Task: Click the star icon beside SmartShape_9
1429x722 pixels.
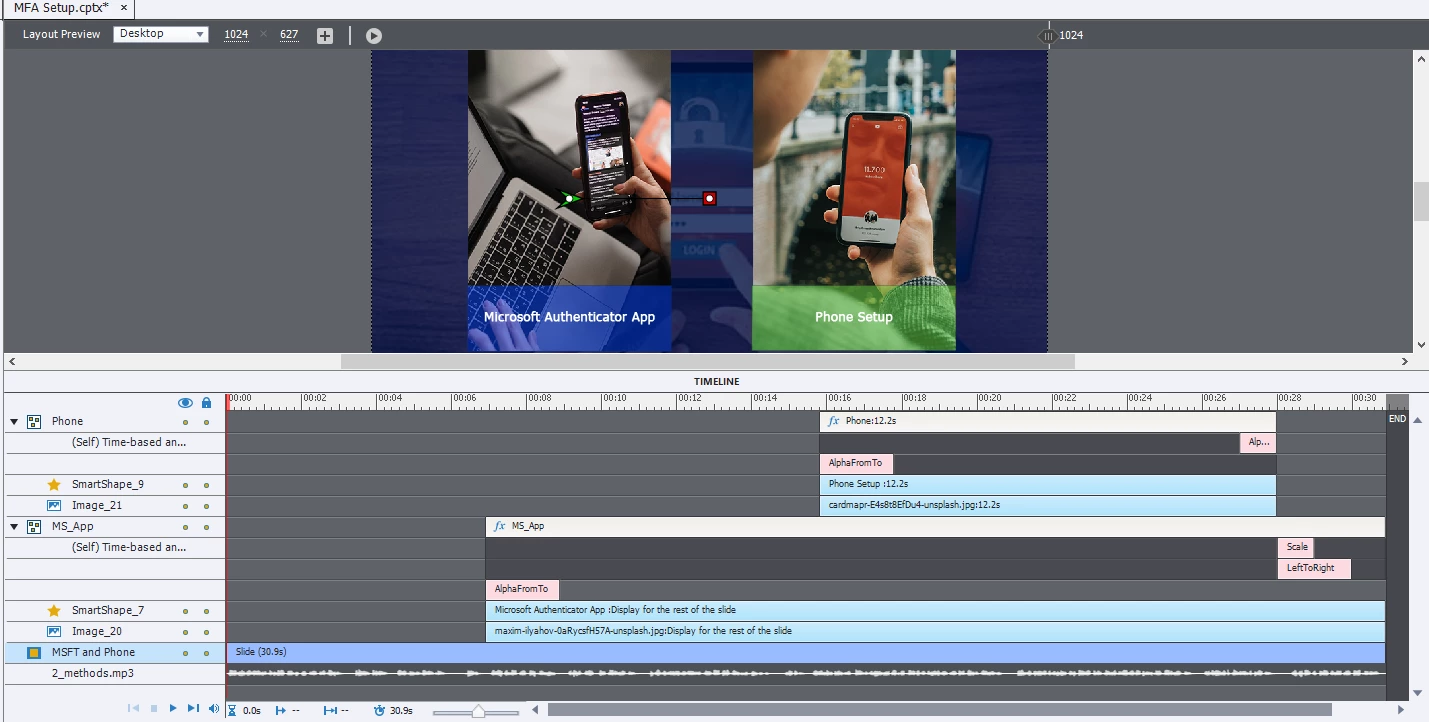Action: [x=54, y=484]
